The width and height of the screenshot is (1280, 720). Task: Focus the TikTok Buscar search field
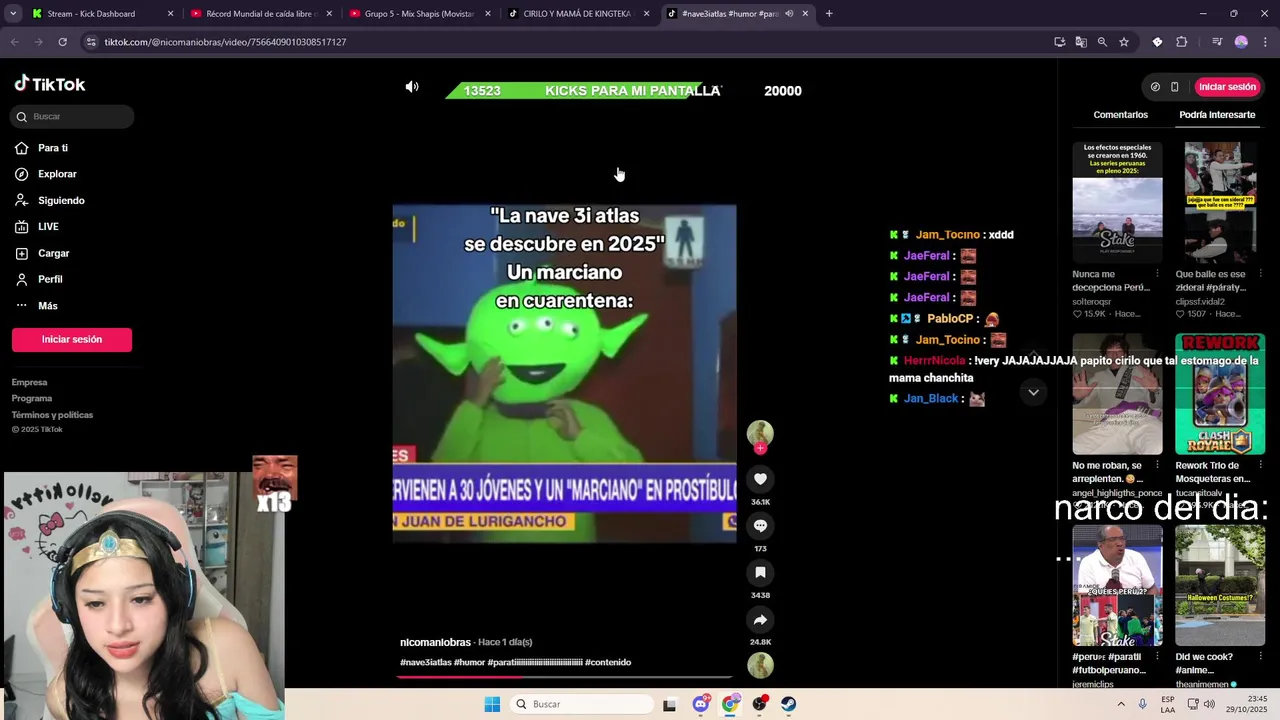[x=72, y=117]
